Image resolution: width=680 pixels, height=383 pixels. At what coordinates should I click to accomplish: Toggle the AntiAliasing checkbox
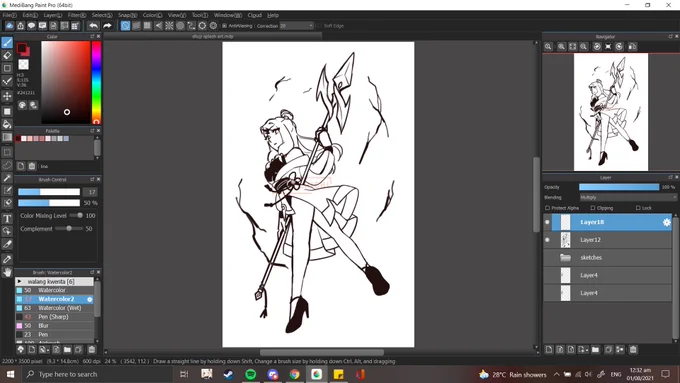pos(224,26)
